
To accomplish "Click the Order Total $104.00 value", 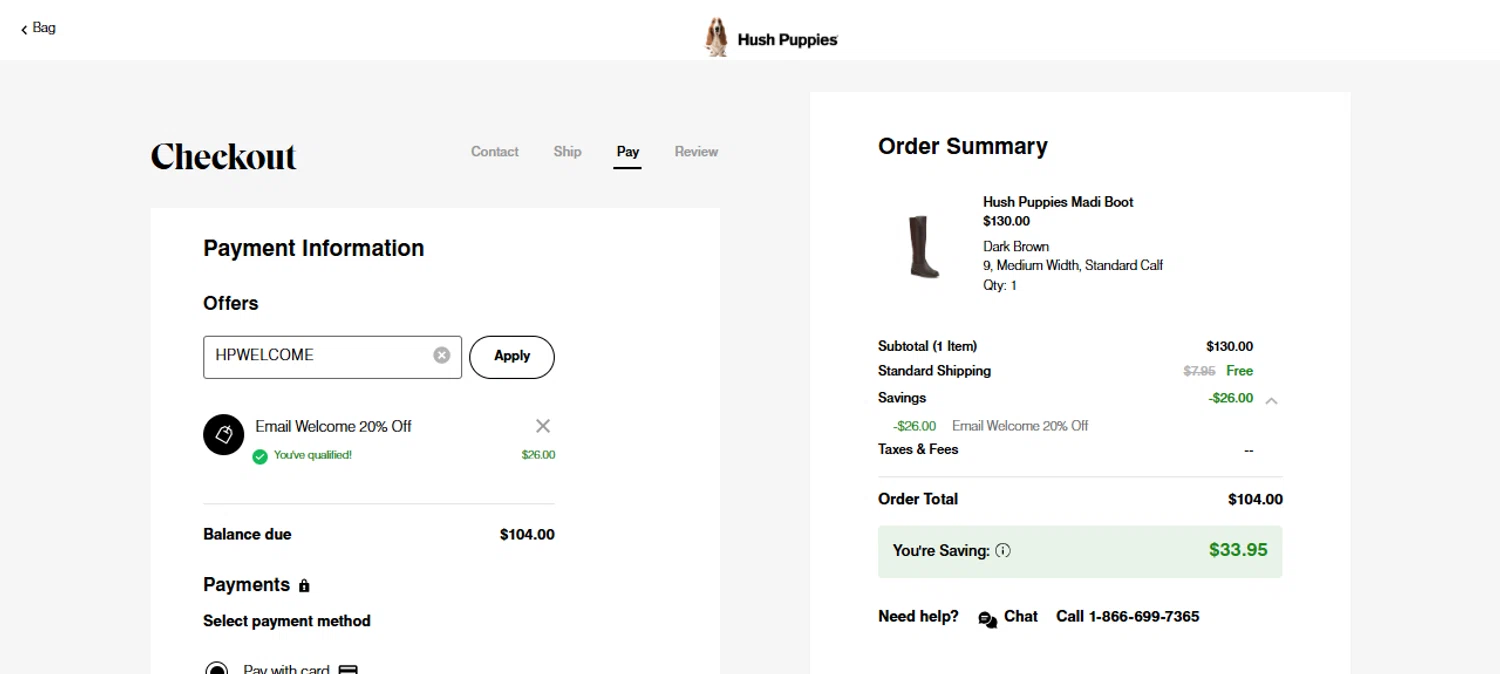I will pos(1255,499).
